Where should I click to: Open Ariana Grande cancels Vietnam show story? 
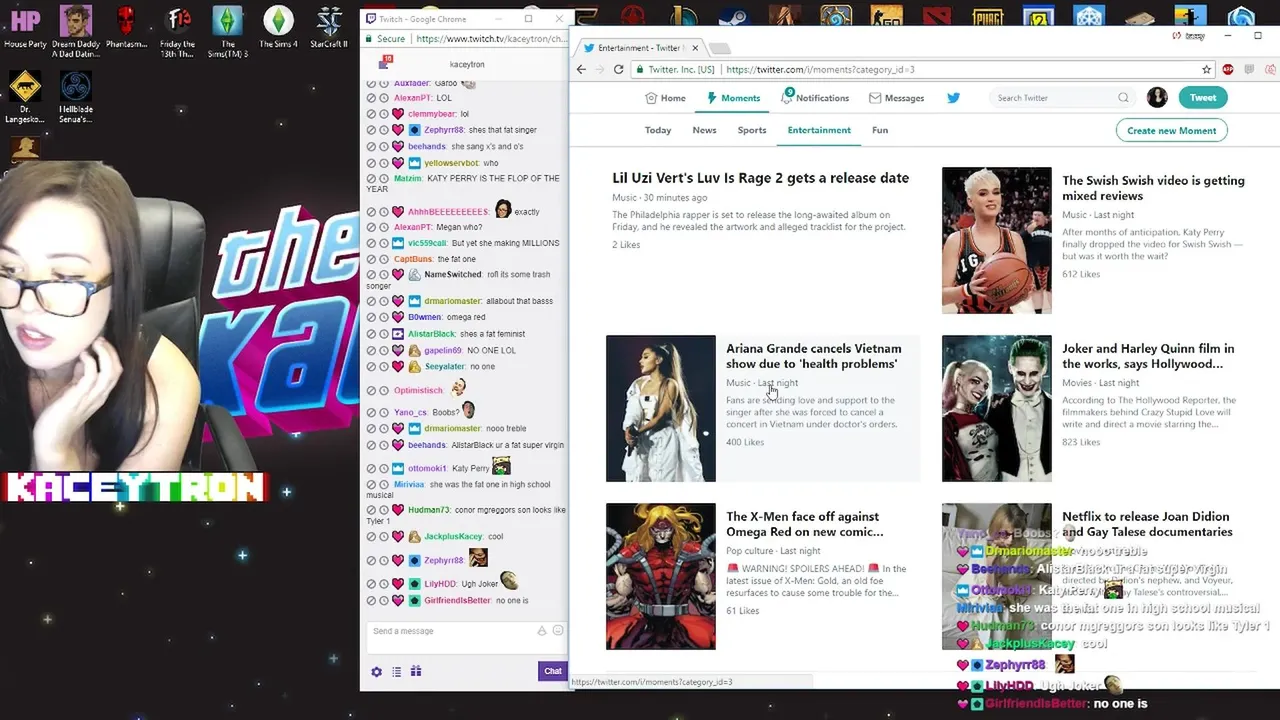pyautogui.click(x=813, y=356)
